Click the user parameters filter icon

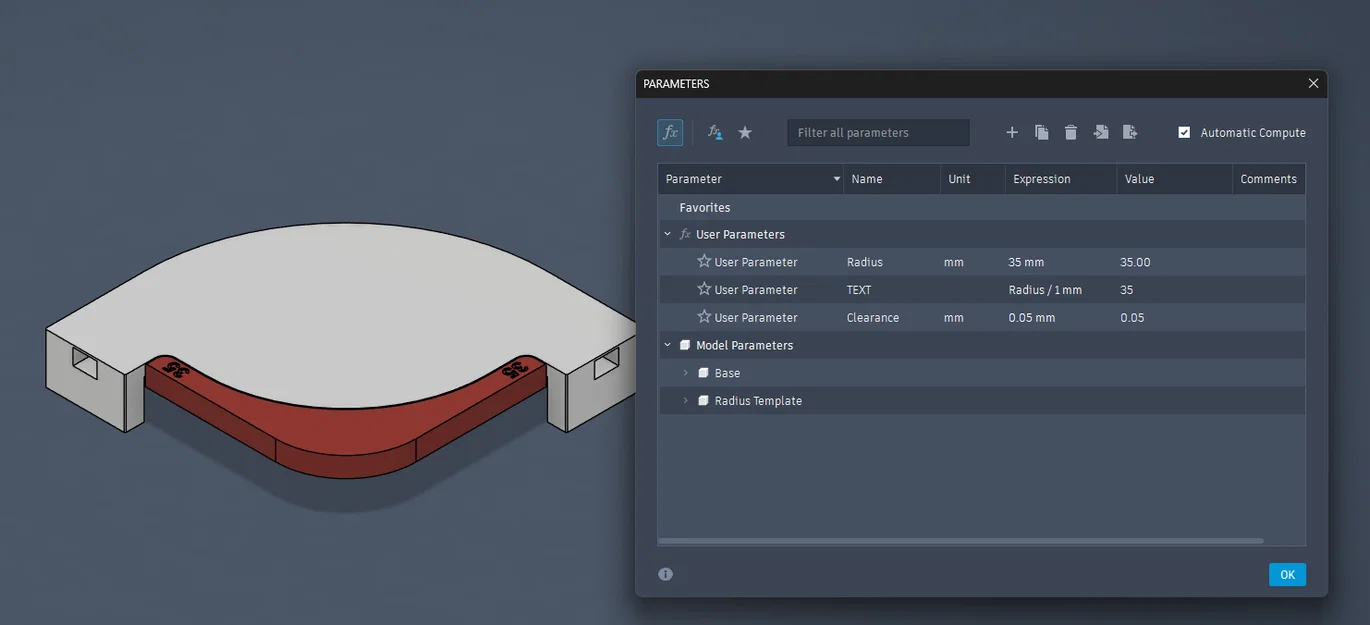(715, 132)
